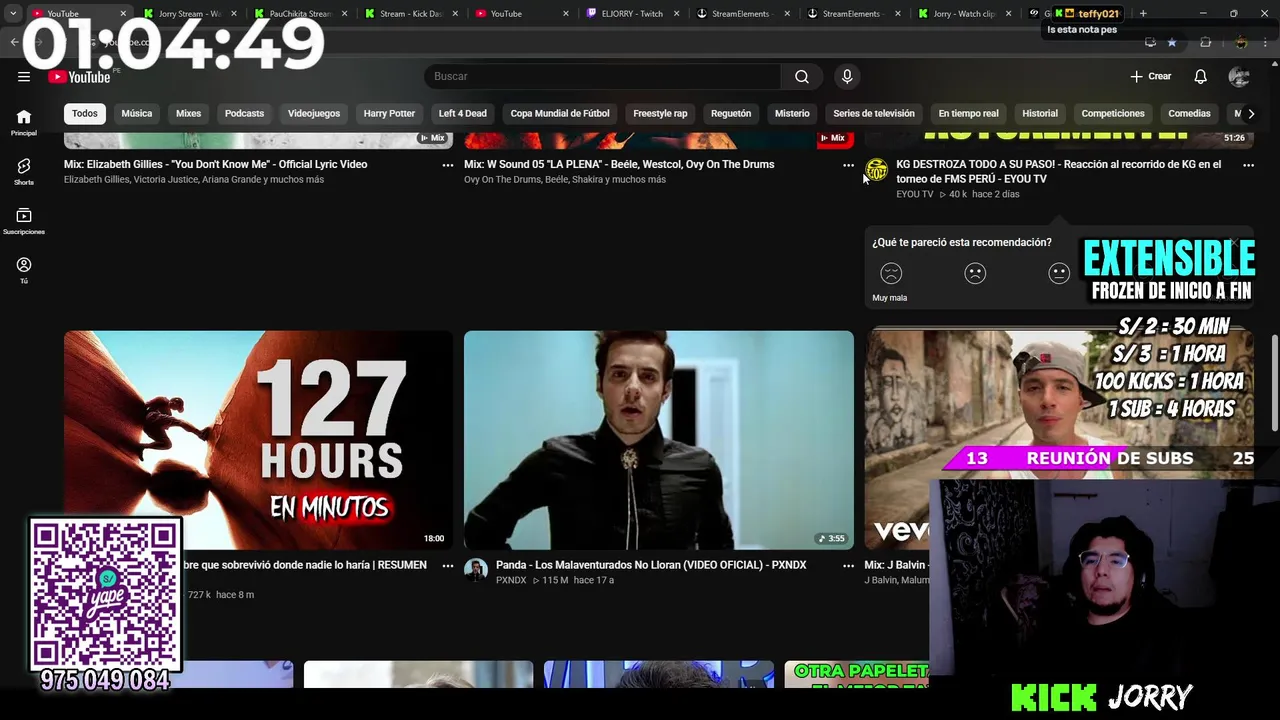Open a new browser tab

pos(1143,13)
